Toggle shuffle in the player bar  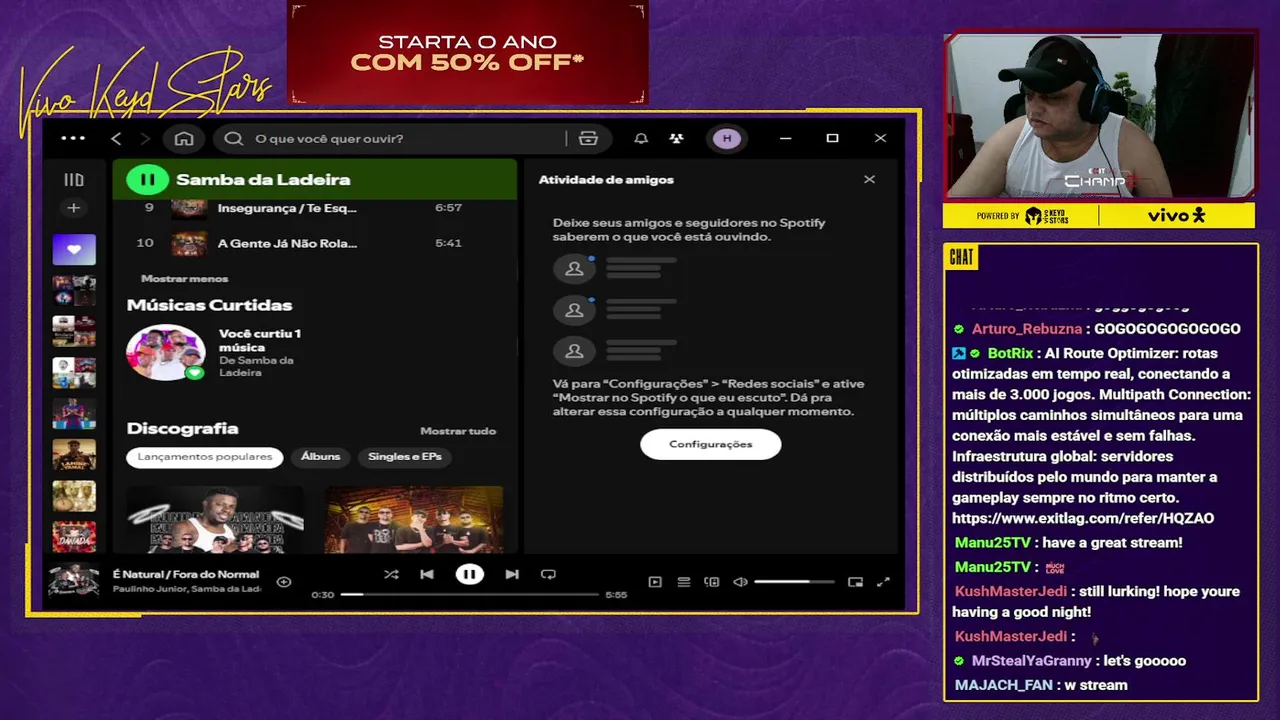point(391,574)
